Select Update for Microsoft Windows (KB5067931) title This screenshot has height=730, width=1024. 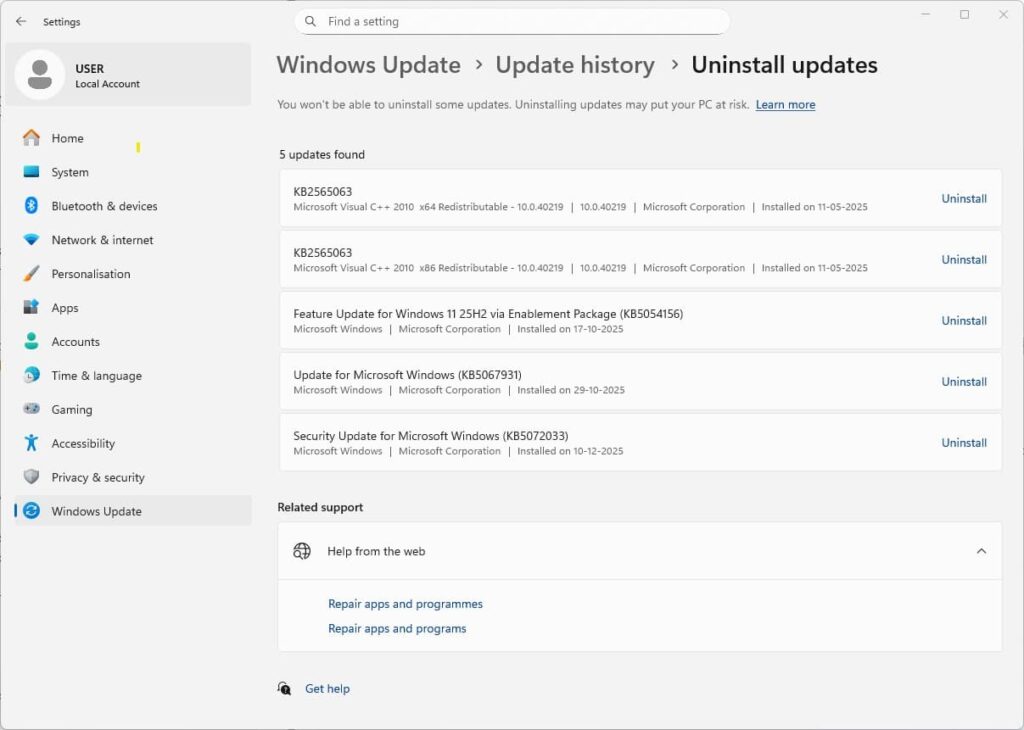(x=408, y=375)
